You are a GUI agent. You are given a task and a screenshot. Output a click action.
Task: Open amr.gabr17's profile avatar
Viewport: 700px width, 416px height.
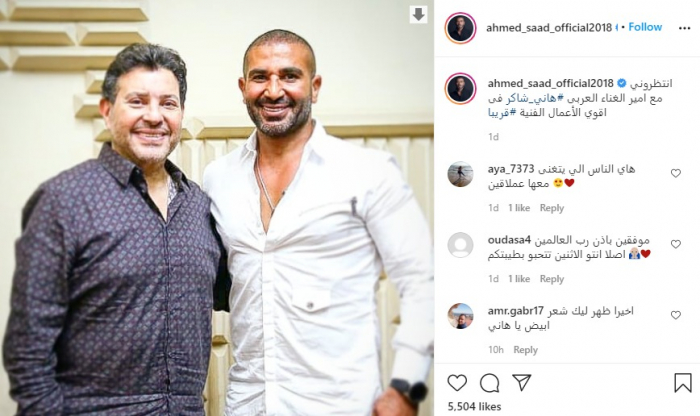pos(460,316)
